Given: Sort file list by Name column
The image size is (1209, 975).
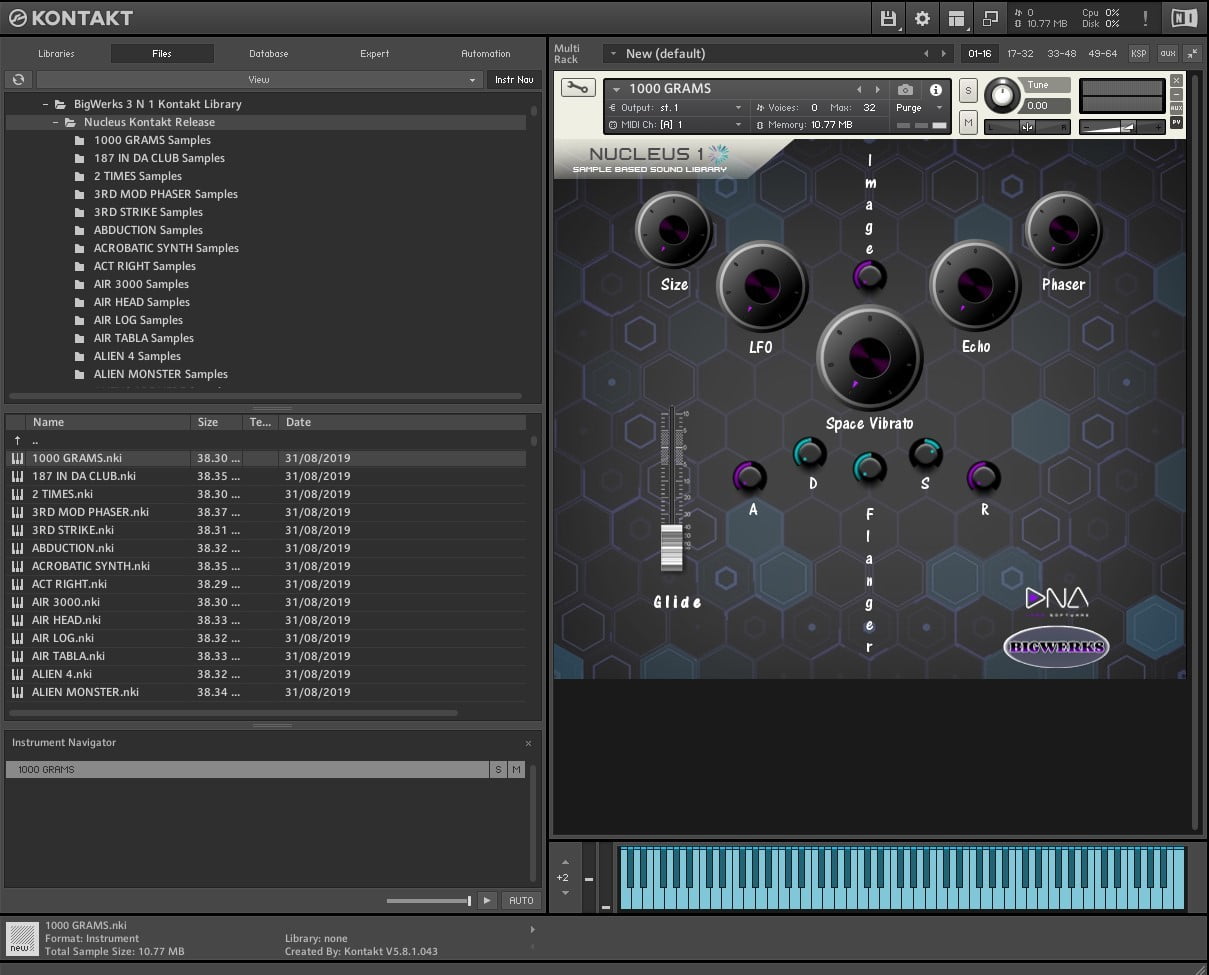Looking at the screenshot, I should [x=108, y=422].
